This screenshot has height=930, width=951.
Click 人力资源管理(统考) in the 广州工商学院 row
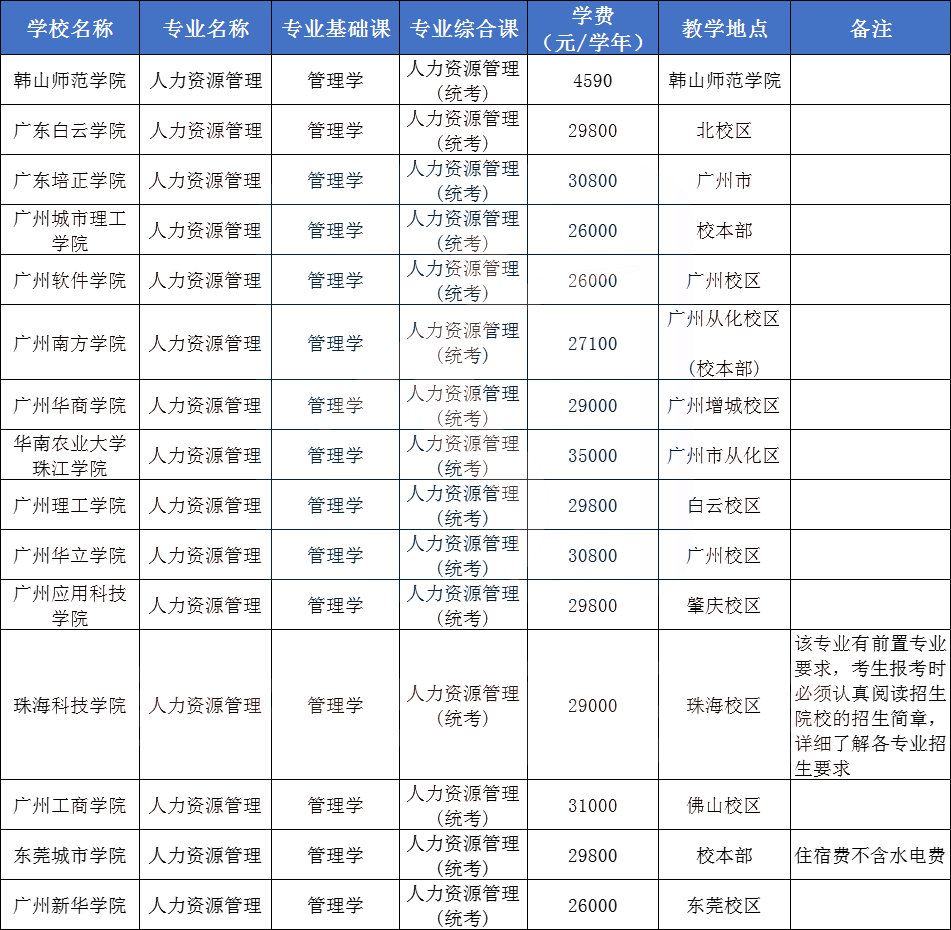[x=463, y=806]
